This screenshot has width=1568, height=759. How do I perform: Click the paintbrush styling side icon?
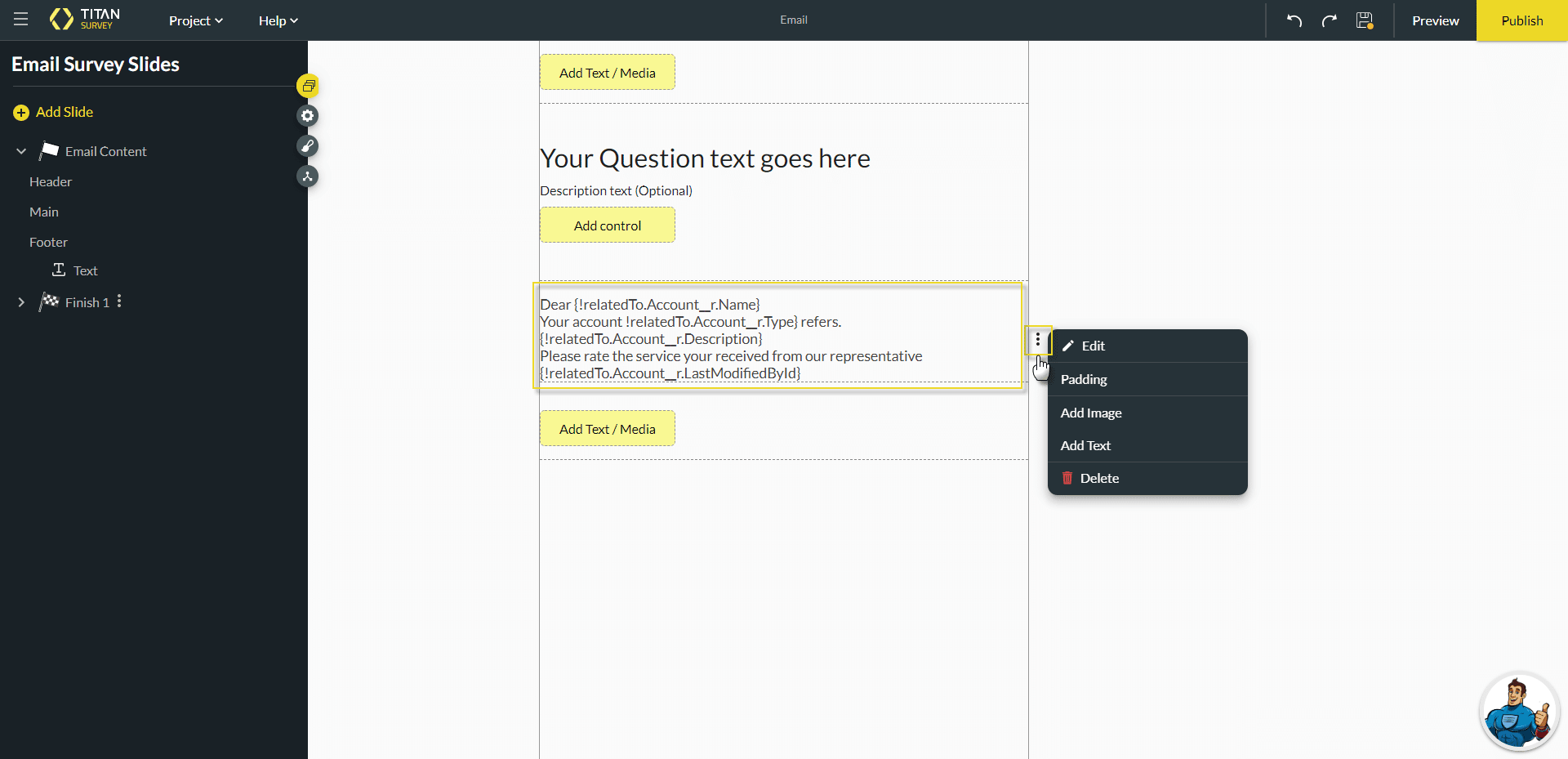click(x=308, y=146)
